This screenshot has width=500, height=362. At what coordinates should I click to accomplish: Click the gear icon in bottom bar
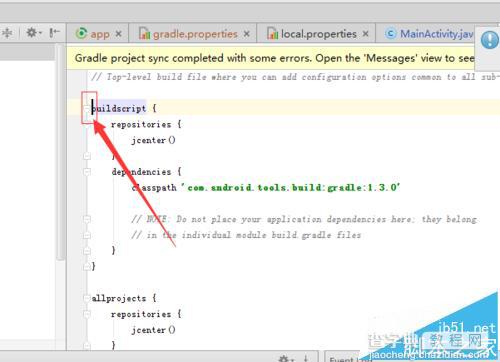pos(284,359)
